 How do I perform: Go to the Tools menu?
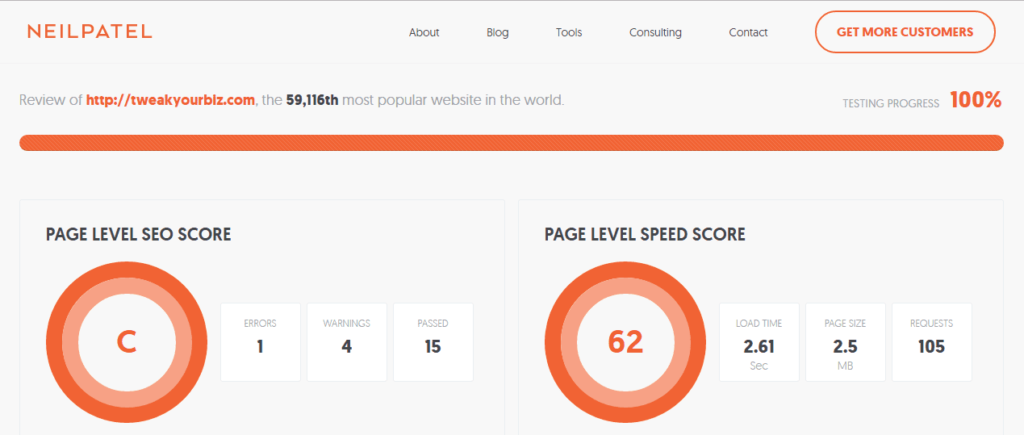click(569, 32)
